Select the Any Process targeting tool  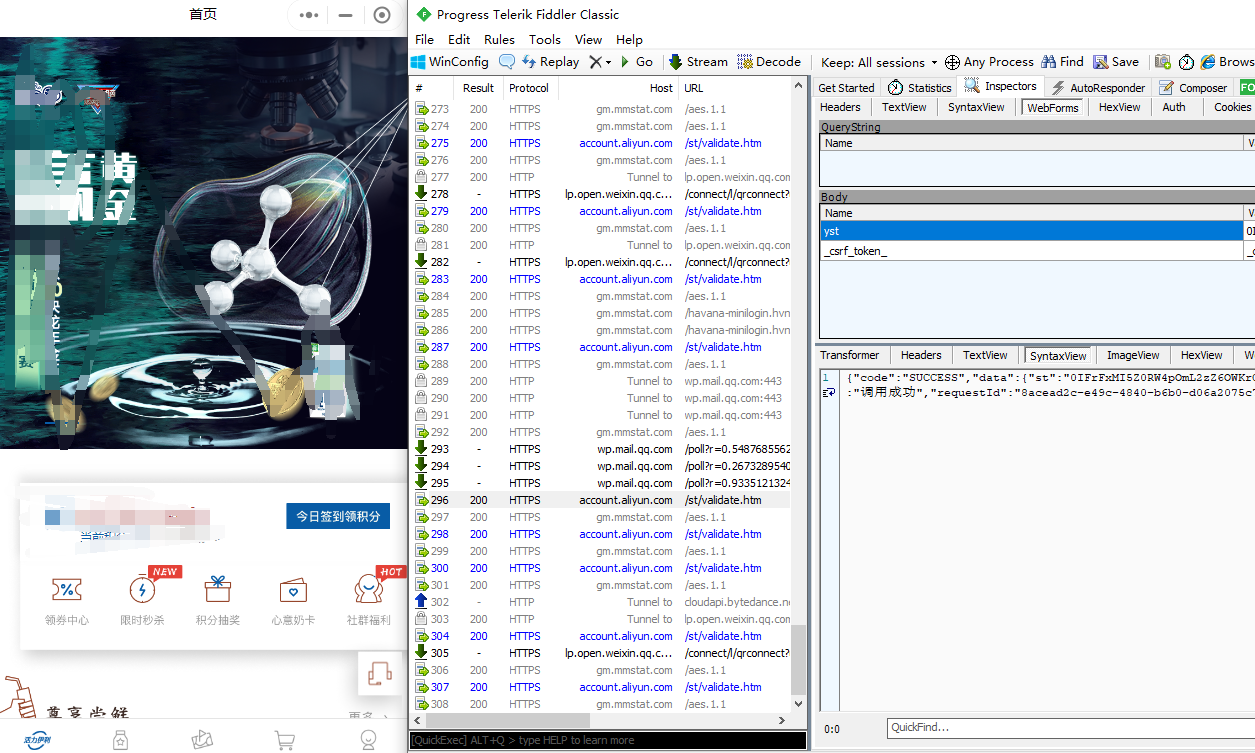tap(989, 61)
